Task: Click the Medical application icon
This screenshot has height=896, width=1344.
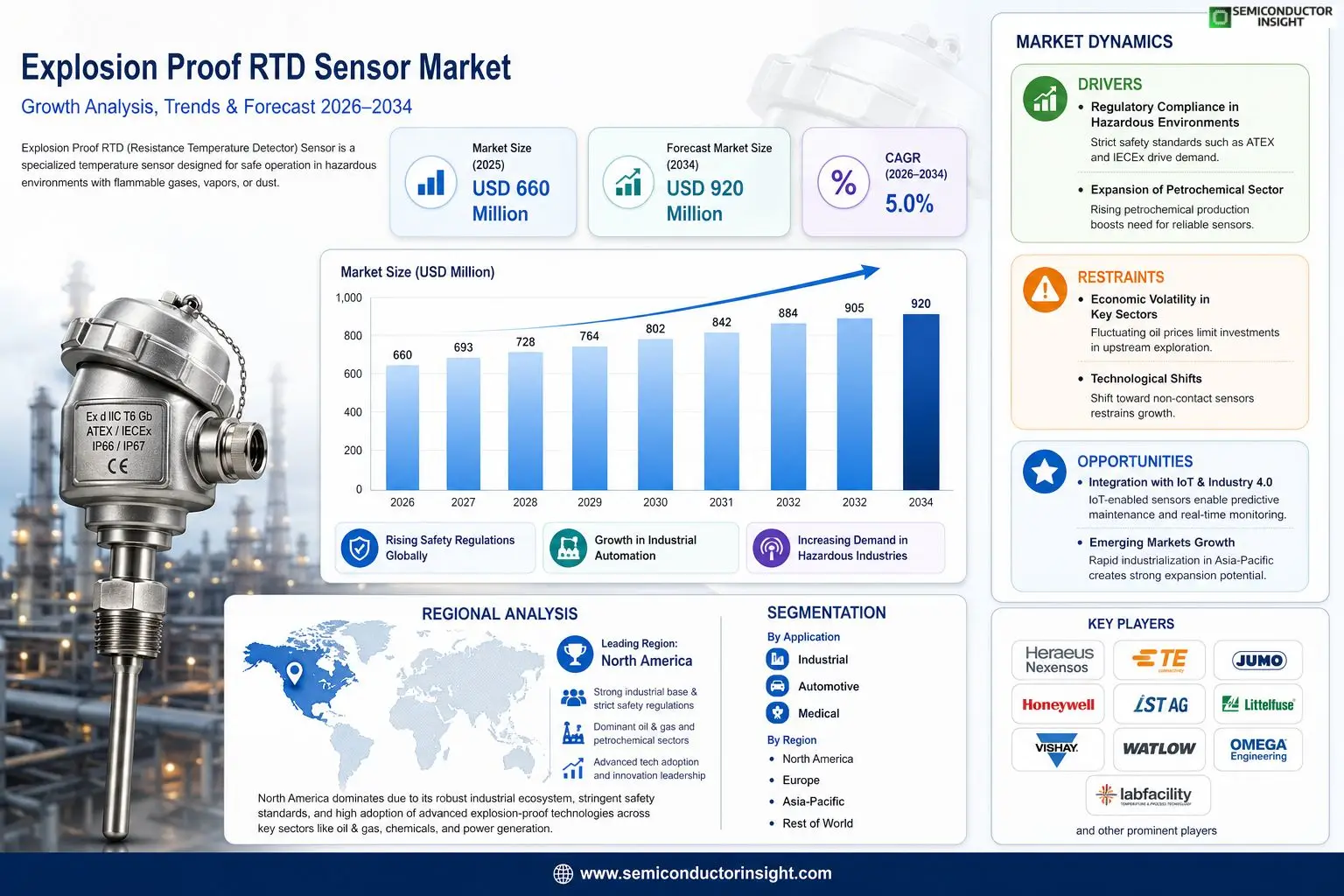Action: pyautogui.click(x=778, y=713)
